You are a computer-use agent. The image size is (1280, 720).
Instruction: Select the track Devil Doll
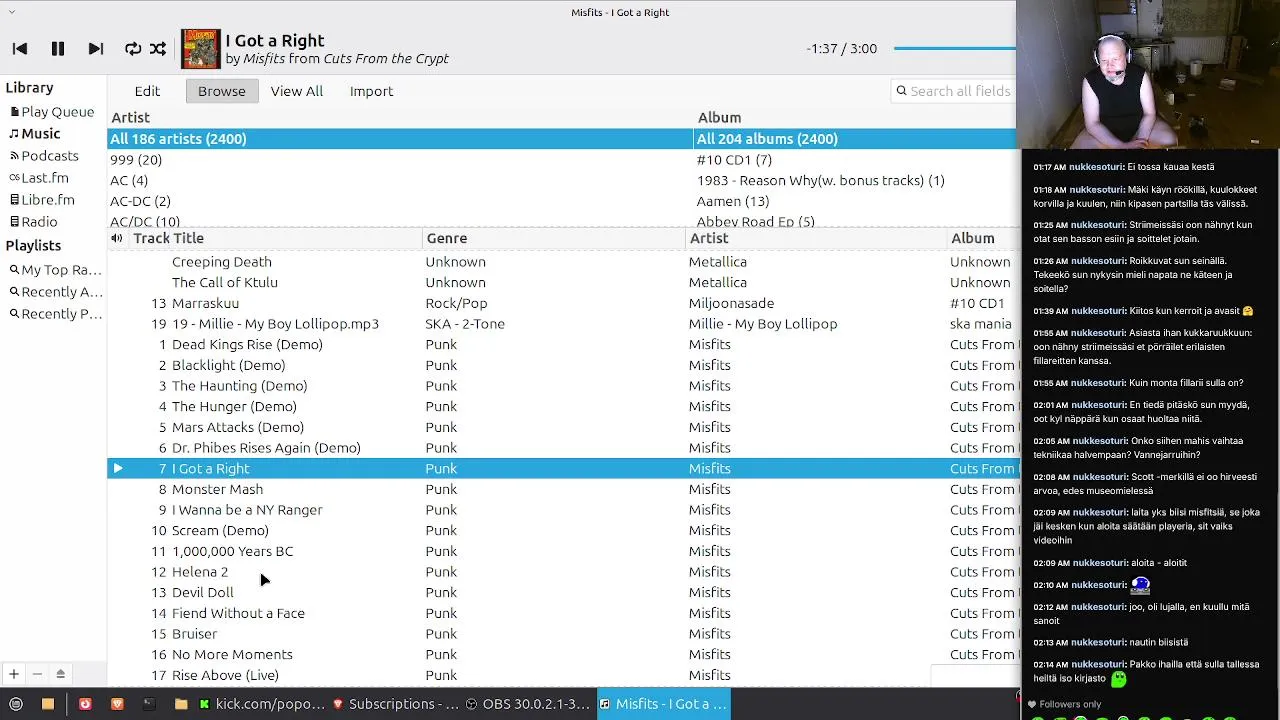point(202,593)
